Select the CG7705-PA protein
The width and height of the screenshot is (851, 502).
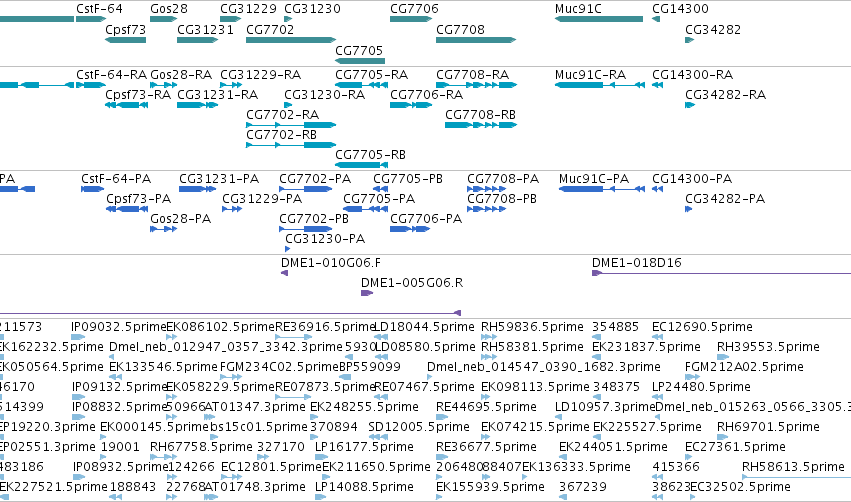tap(365, 209)
